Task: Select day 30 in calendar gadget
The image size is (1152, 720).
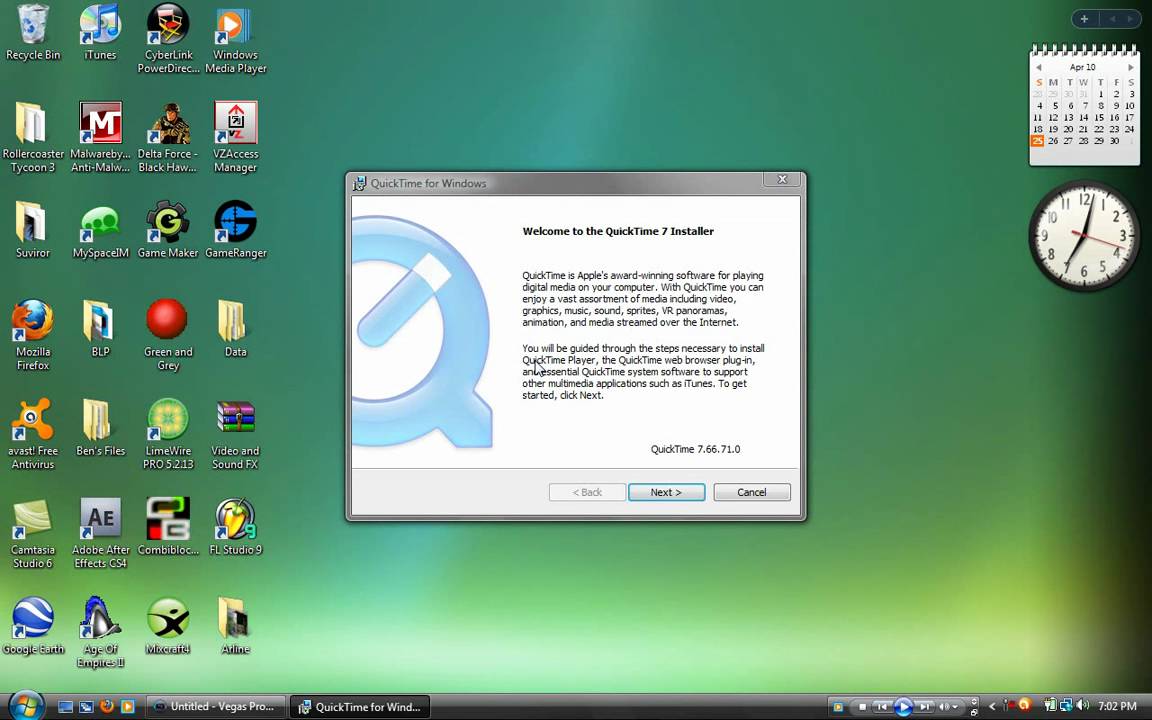Action: pyautogui.click(x=1115, y=141)
